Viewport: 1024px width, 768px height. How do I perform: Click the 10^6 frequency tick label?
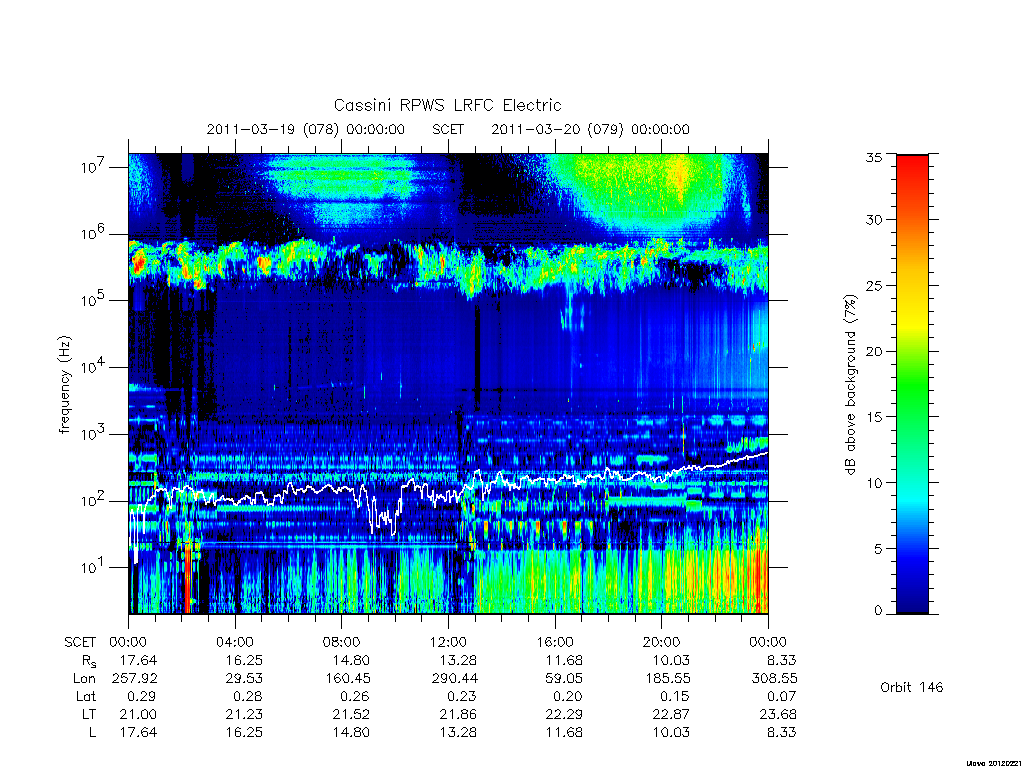(94, 234)
